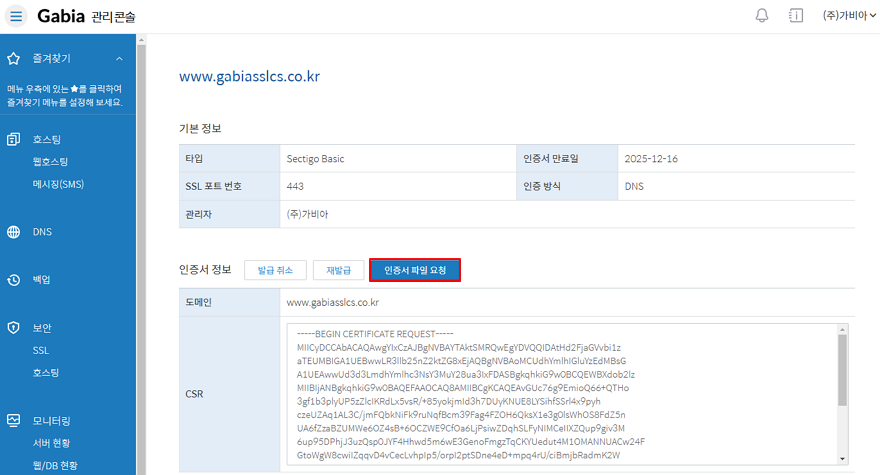Open the 모니터링 sidebar menu
The height and width of the screenshot is (475, 880).
52,421
